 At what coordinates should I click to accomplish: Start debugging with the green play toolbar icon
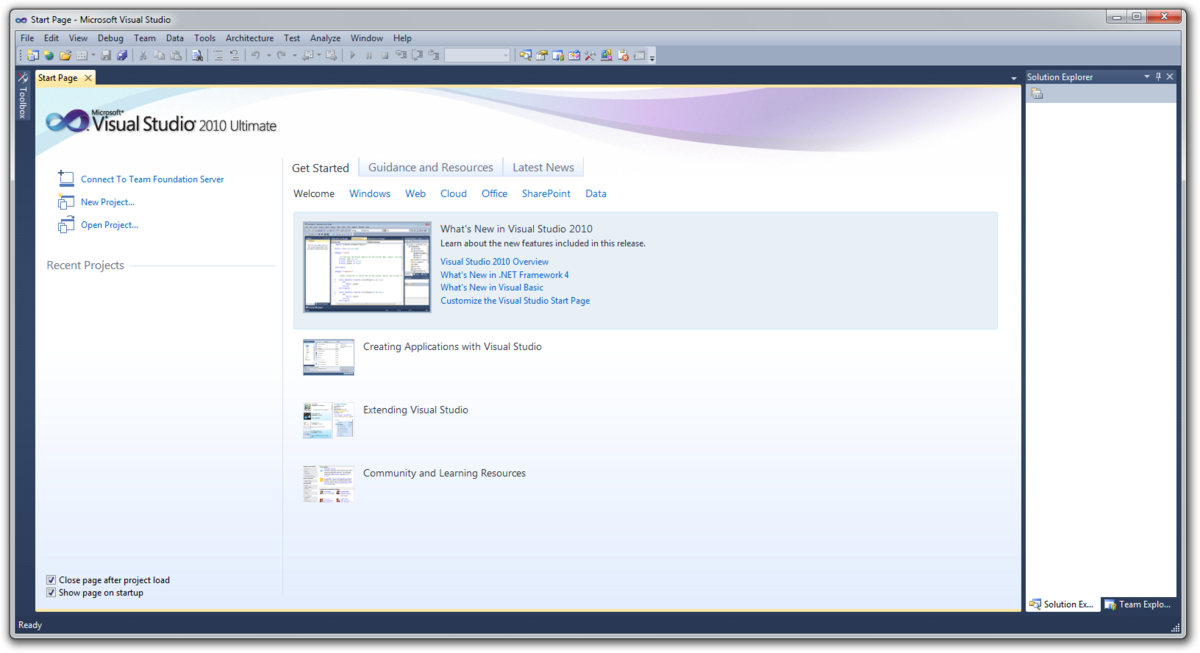352,55
